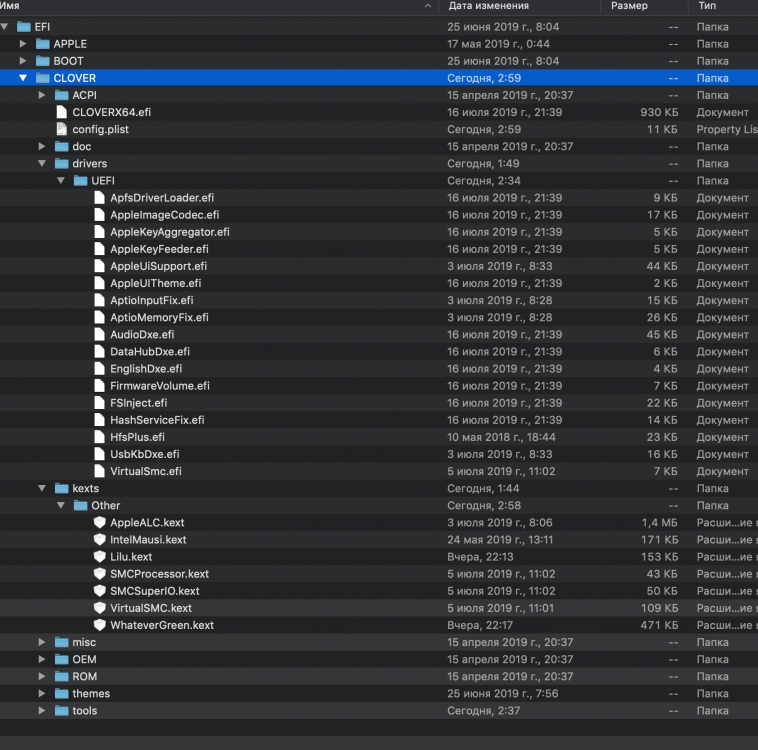Select the AppleKeyAggregator.efi file name
Viewport: 758px width, 750px height.
point(170,232)
